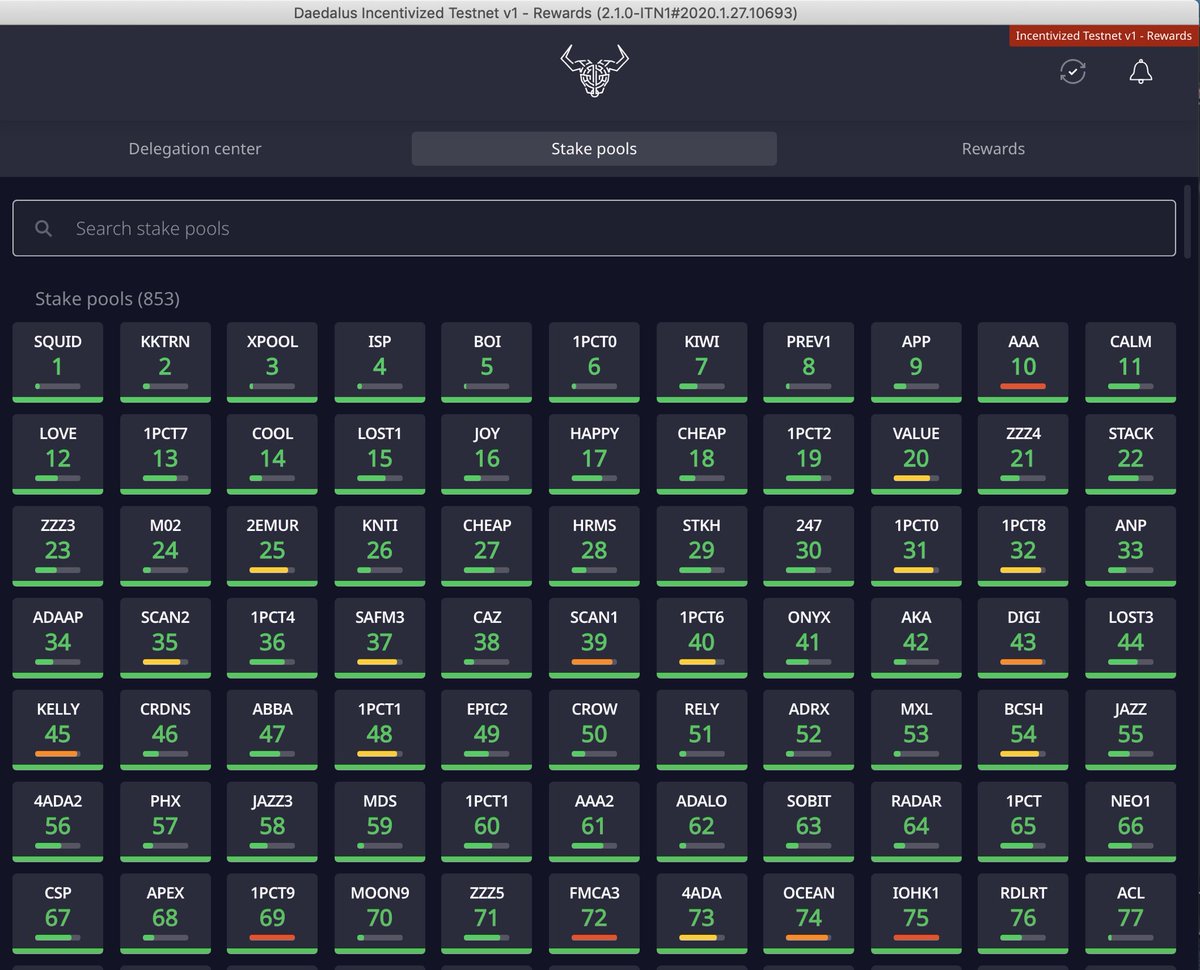1200x970 pixels.
Task: Select the ISP stake pool card
Action: pos(379,362)
